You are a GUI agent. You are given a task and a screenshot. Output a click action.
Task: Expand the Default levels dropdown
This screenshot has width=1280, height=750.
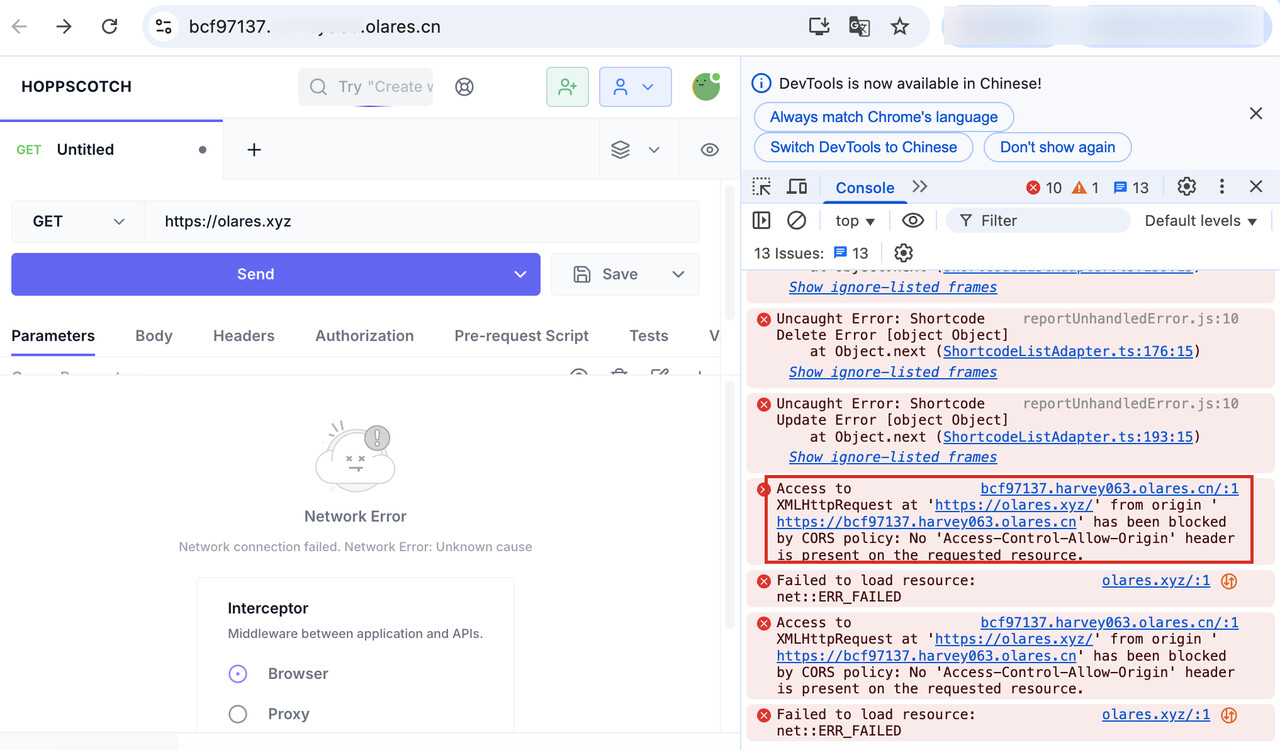pos(1201,221)
